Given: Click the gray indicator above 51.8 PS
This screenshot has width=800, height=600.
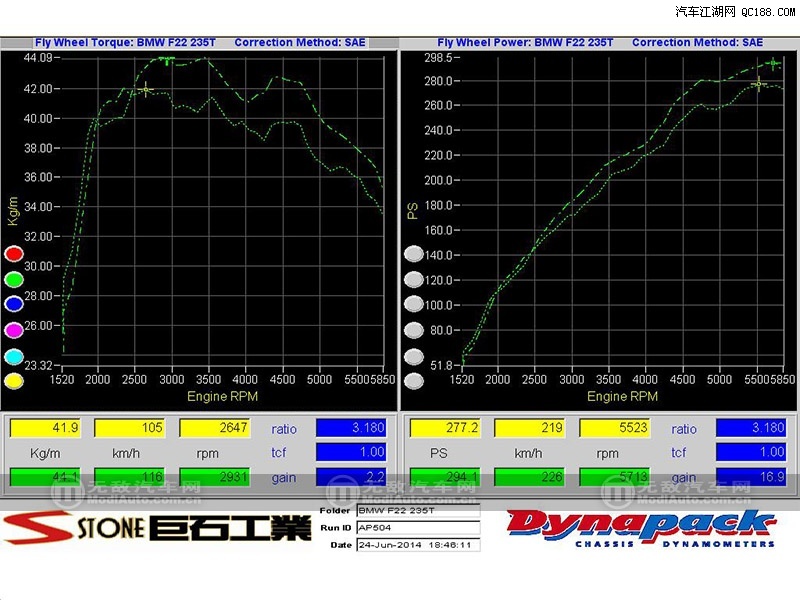Looking at the screenshot, I should click(x=413, y=357).
